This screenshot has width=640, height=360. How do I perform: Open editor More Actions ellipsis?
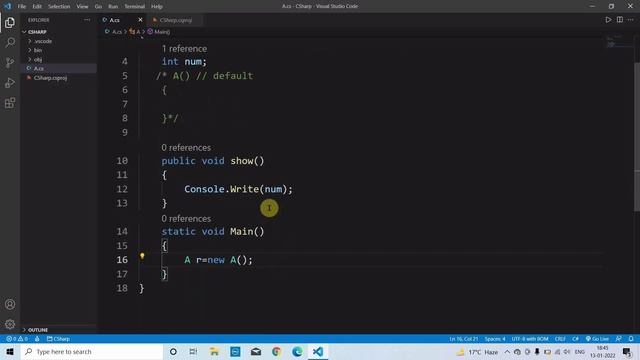631,20
